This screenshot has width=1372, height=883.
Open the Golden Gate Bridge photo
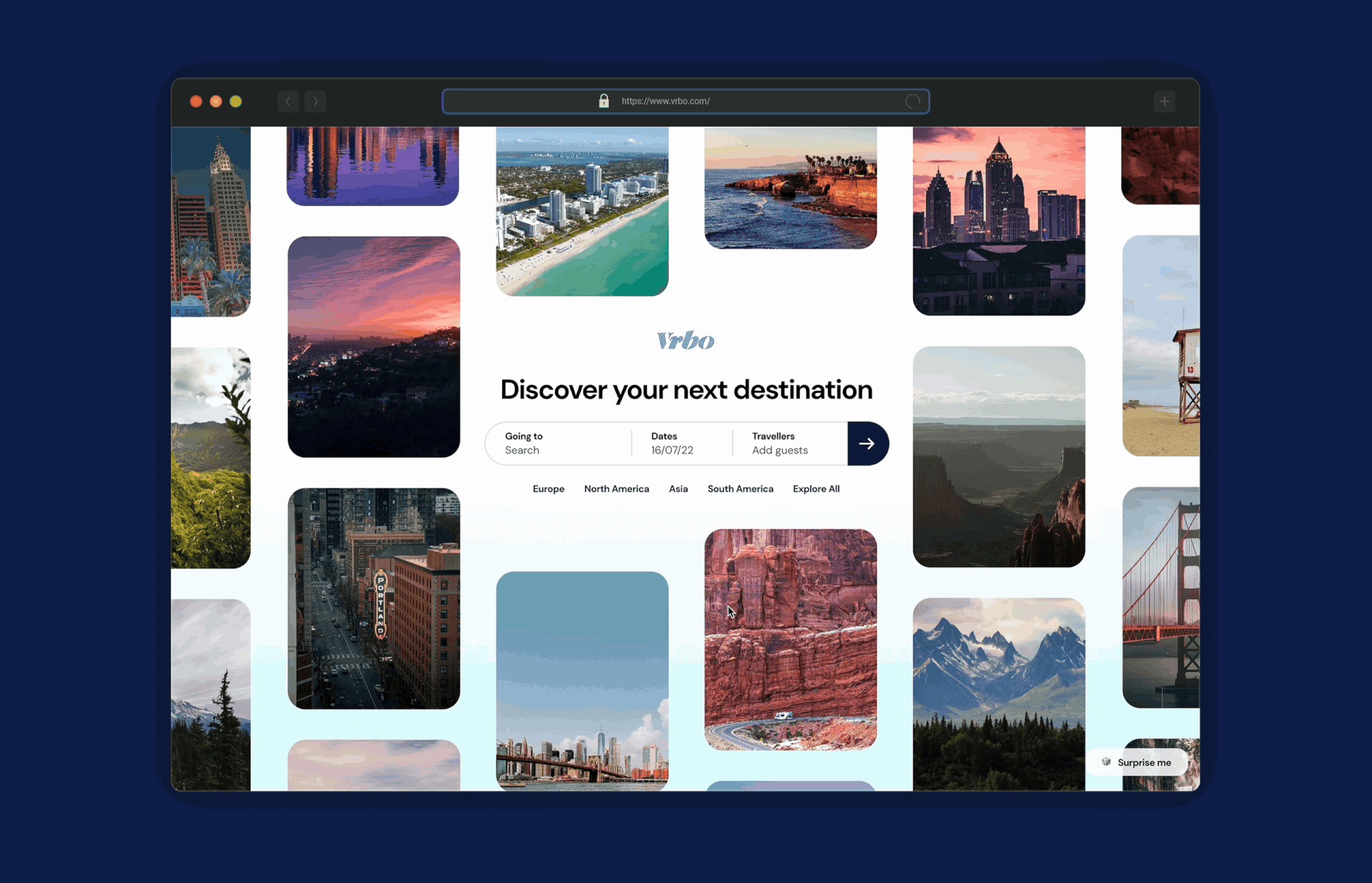click(1161, 598)
